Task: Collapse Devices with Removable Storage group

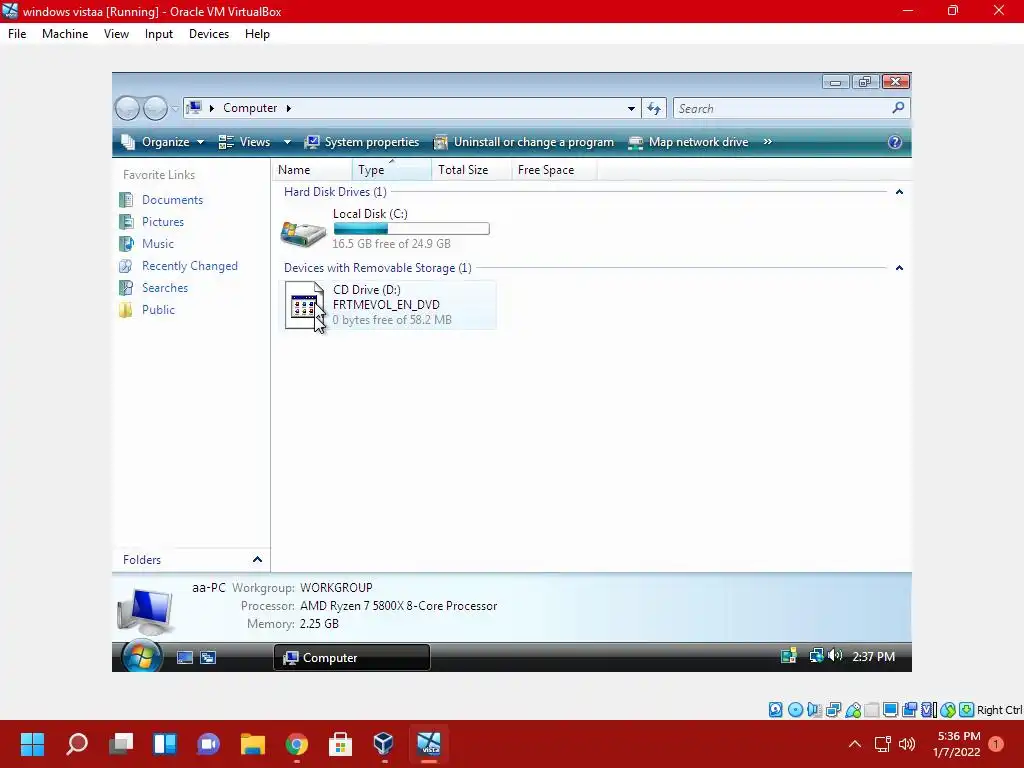Action: 899,268
